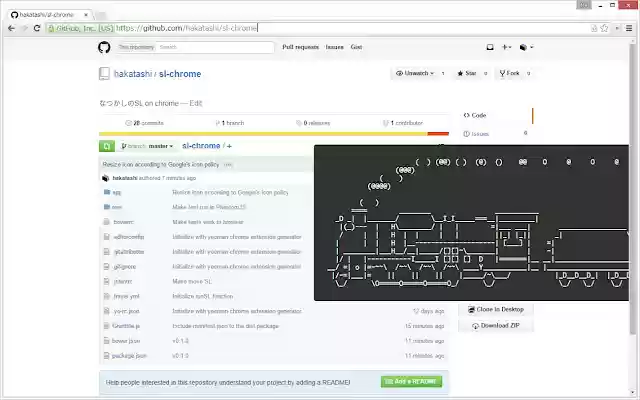Click the sl-chrome repository title link
Viewport: 640px width, 400px height.
pos(180,74)
